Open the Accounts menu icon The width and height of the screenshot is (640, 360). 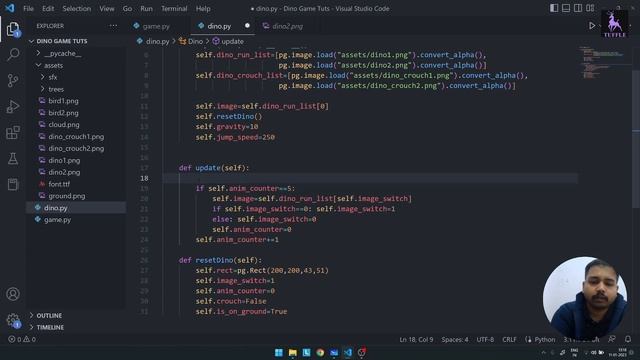coord(13,294)
